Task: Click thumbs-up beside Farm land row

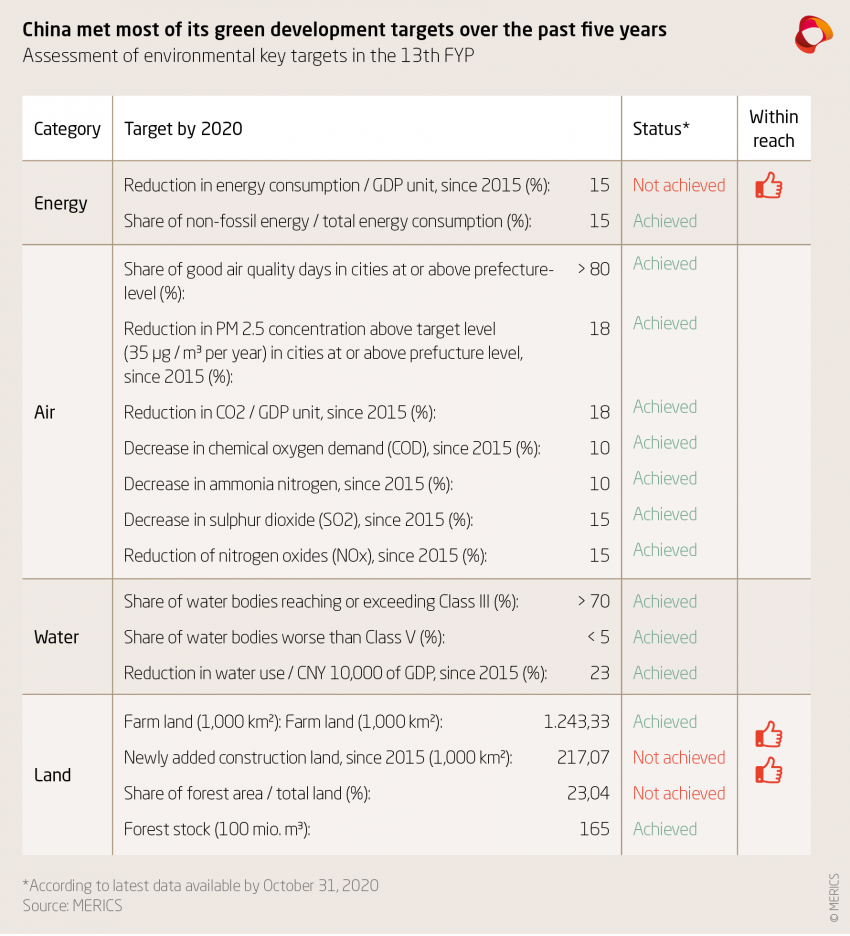Action: (x=768, y=735)
